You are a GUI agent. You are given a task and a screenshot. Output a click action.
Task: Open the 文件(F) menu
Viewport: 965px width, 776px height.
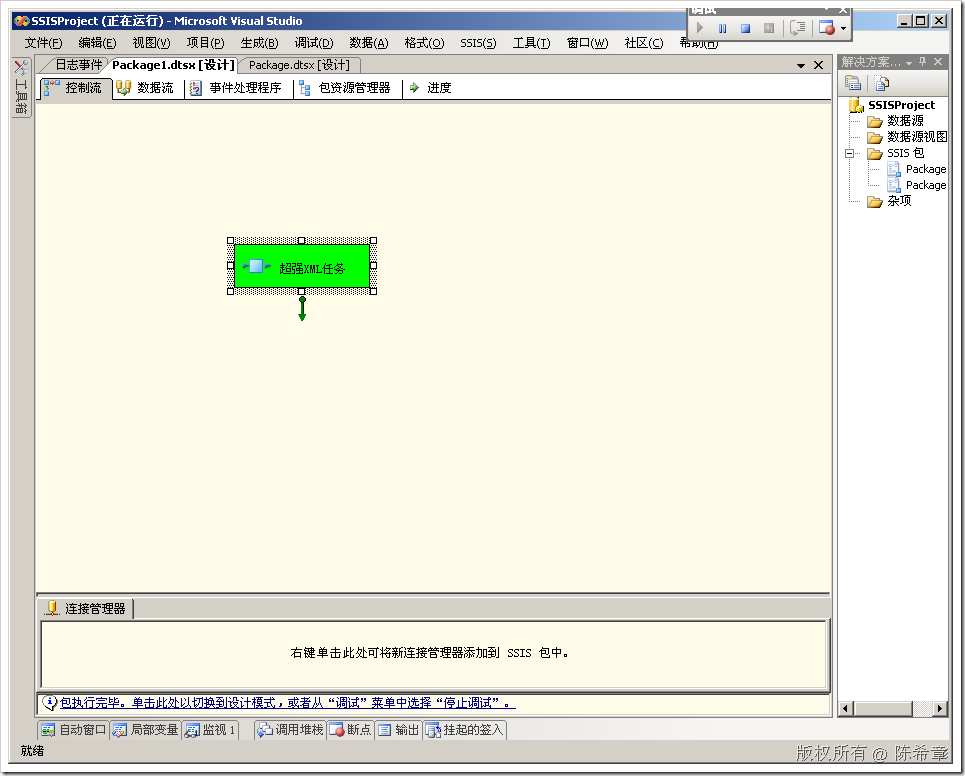tap(43, 43)
